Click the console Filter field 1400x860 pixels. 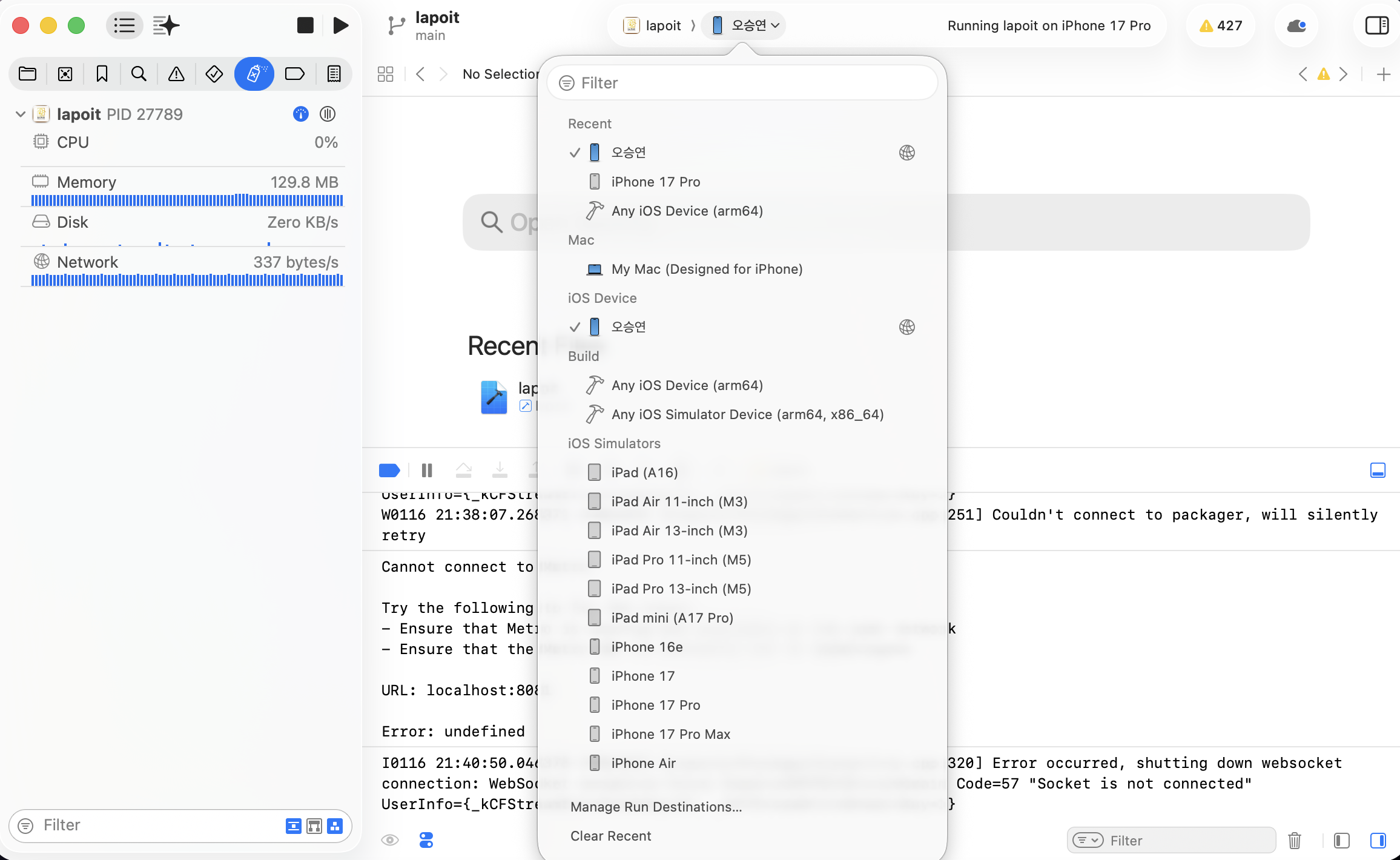pyautogui.click(x=1171, y=840)
